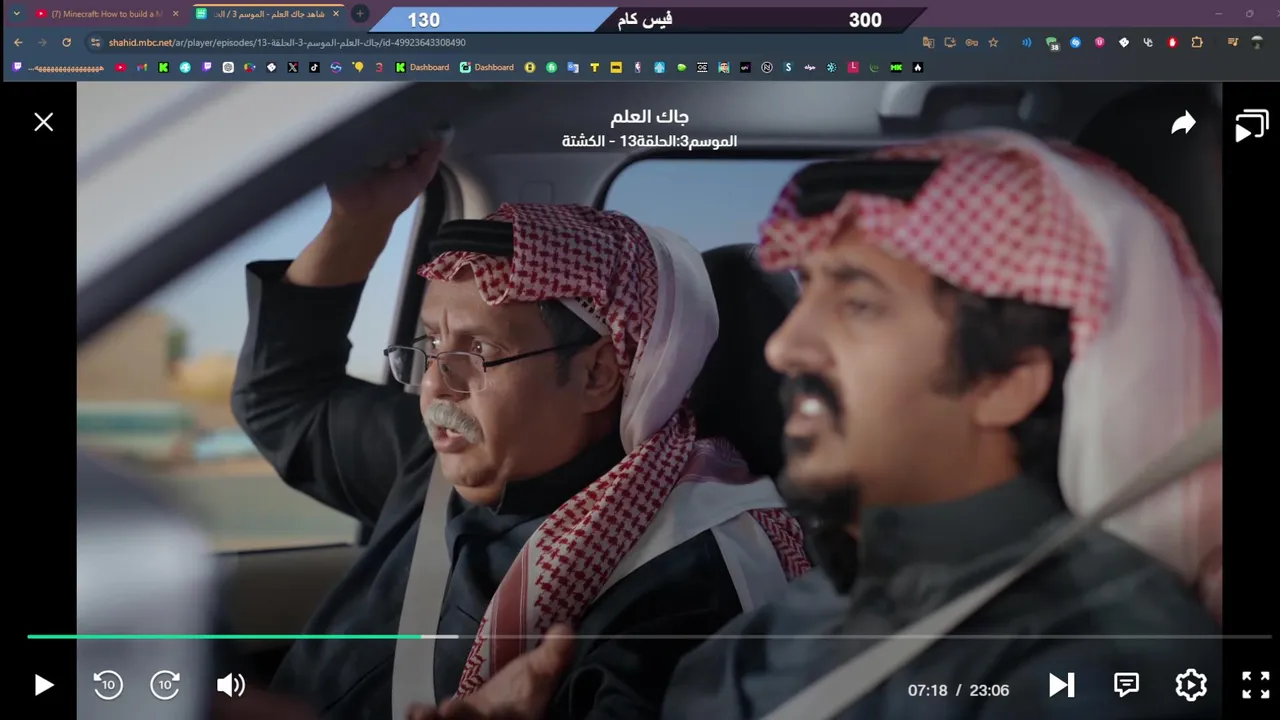Open the Notion bookmark icon
The width and height of the screenshot is (1280, 720).
click(767, 67)
